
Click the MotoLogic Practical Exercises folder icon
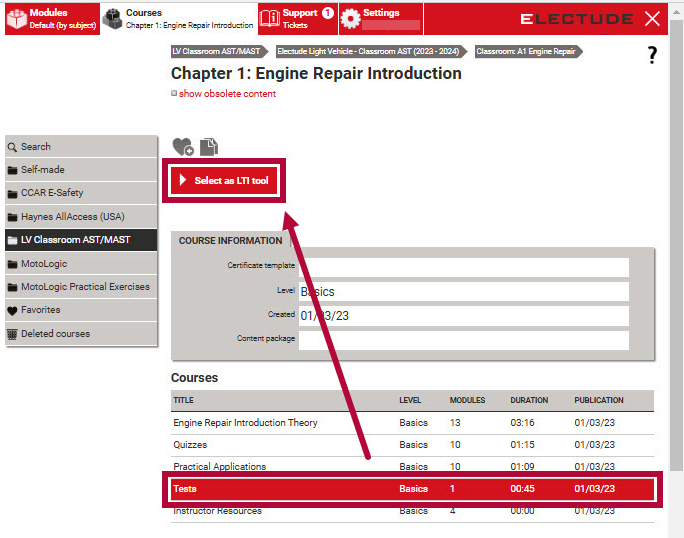pos(12,288)
